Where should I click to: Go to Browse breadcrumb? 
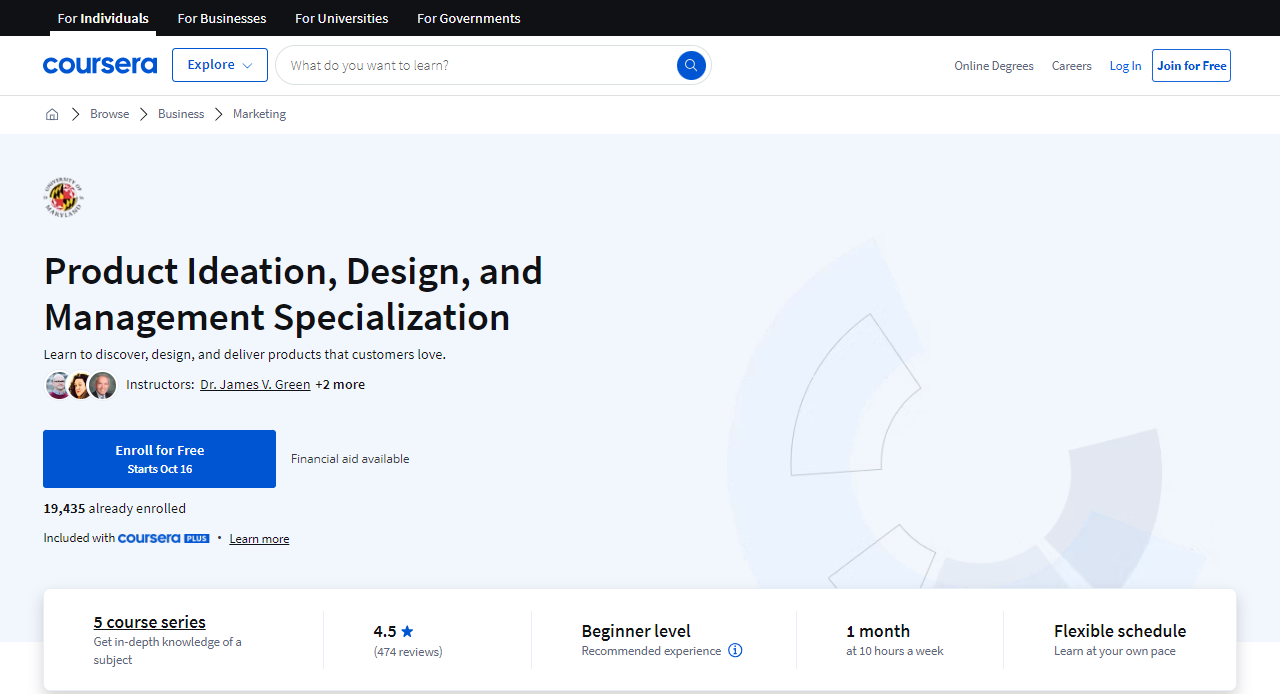point(110,114)
